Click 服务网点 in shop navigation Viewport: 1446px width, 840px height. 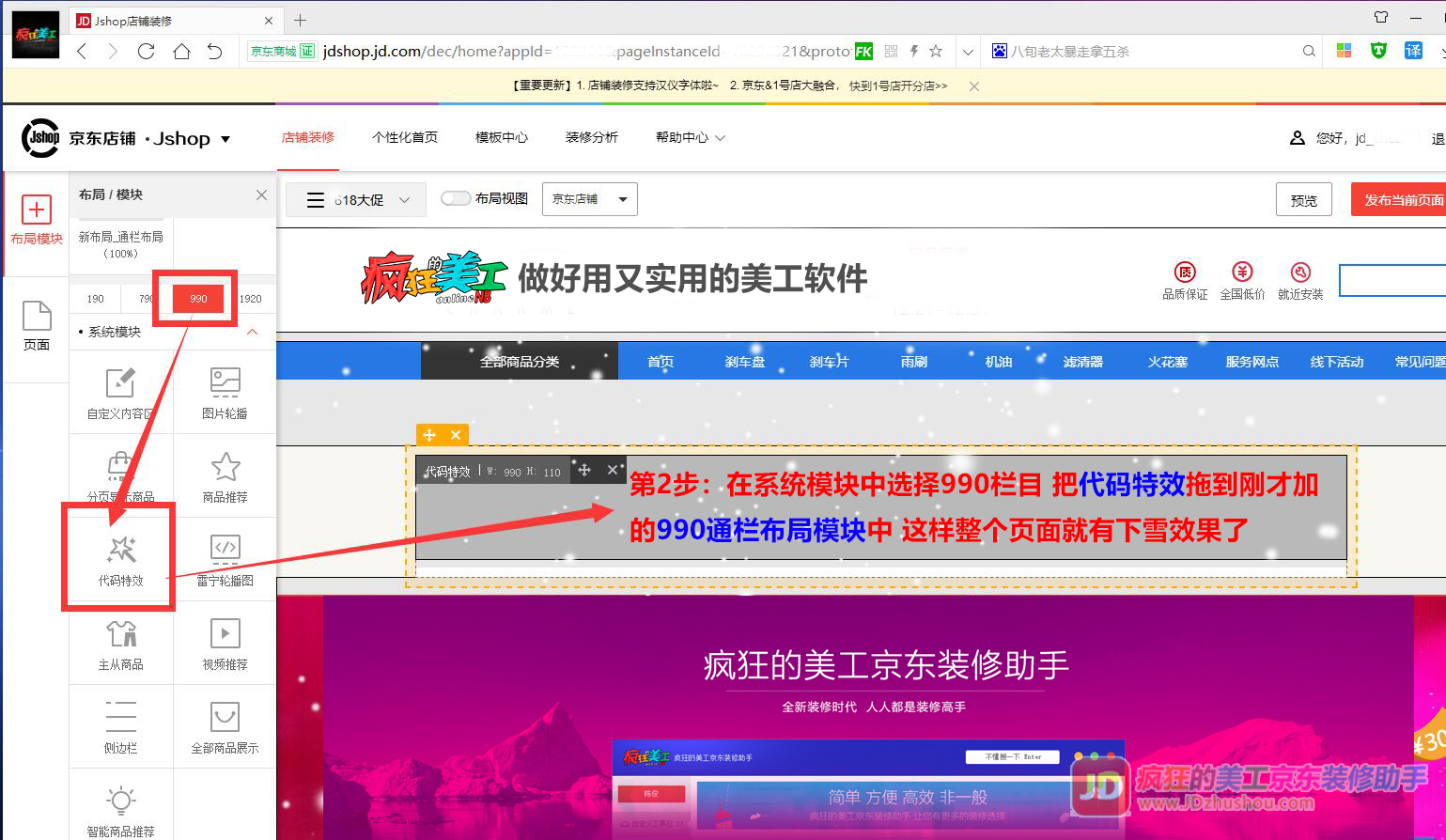tap(1252, 362)
